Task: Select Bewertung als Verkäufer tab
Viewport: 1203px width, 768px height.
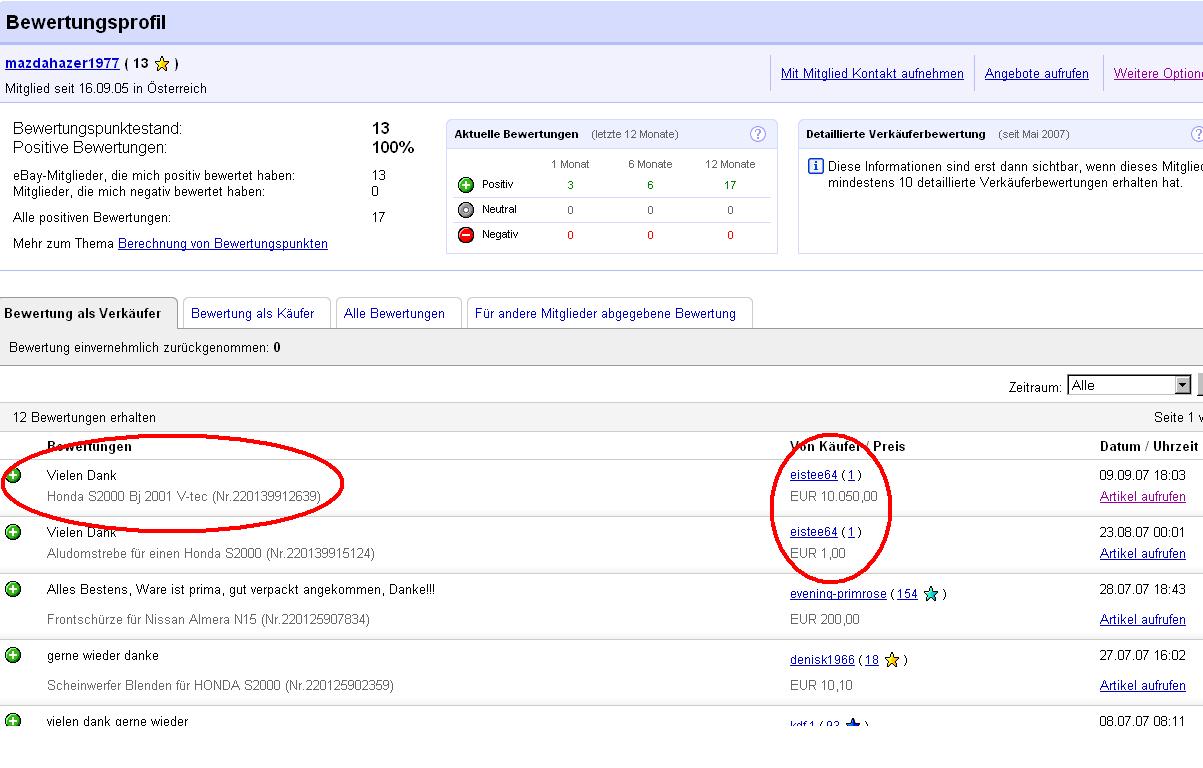Action: click(x=83, y=313)
